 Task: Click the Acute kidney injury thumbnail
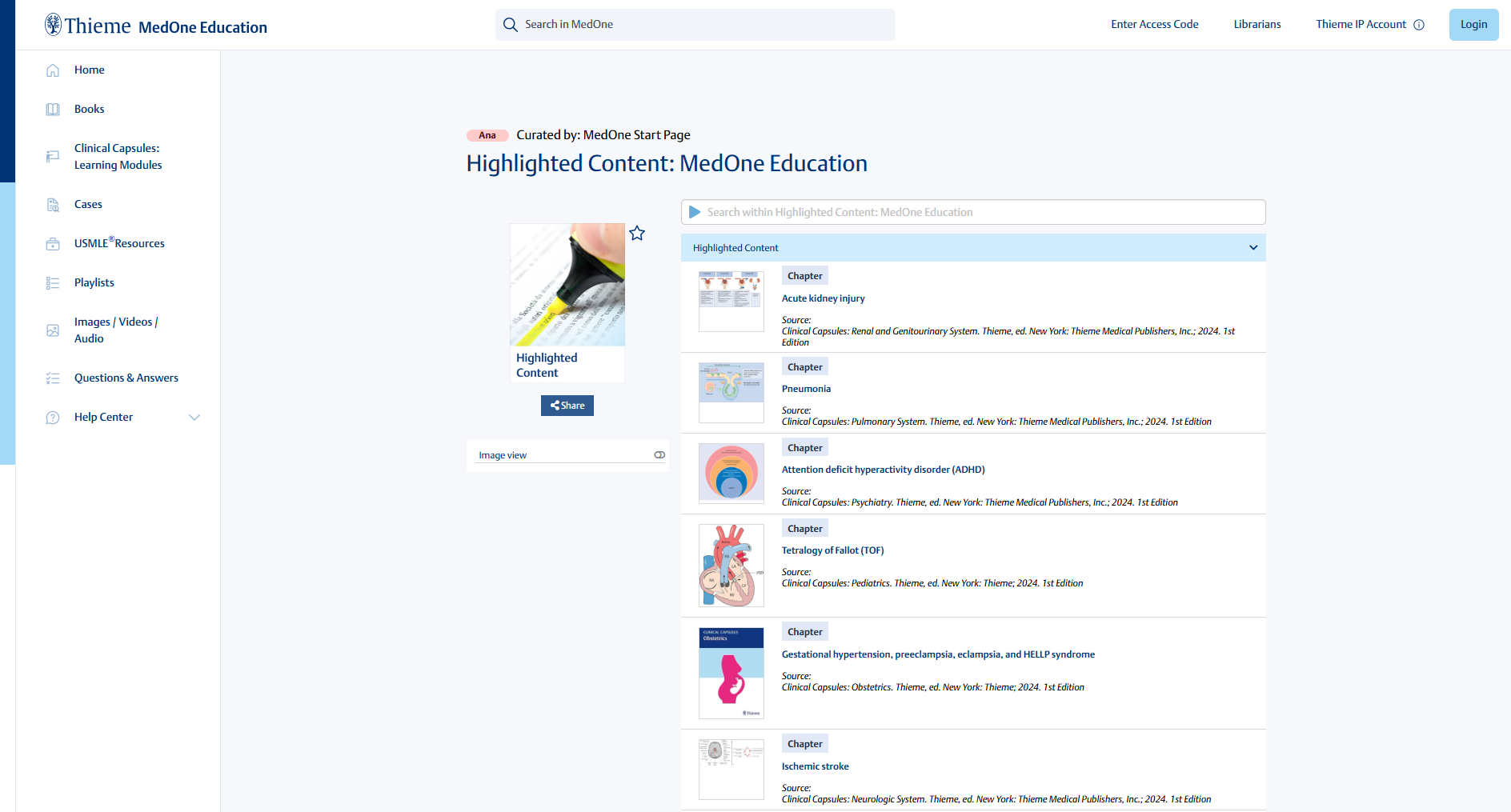pos(731,302)
